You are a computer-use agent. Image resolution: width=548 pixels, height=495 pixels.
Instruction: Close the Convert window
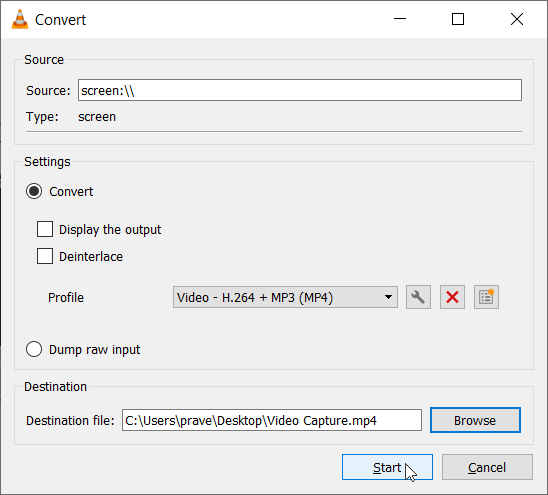[517, 19]
